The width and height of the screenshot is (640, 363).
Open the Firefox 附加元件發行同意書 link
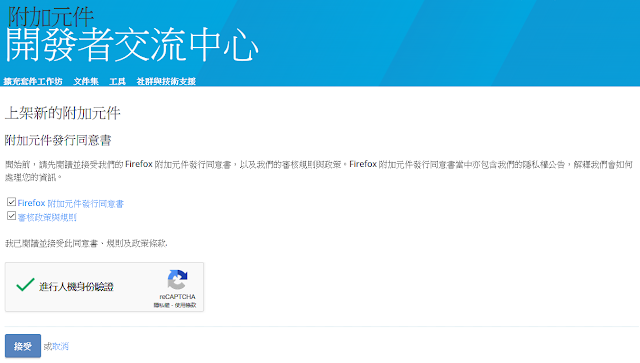pyautogui.click(x=71, y=203)
